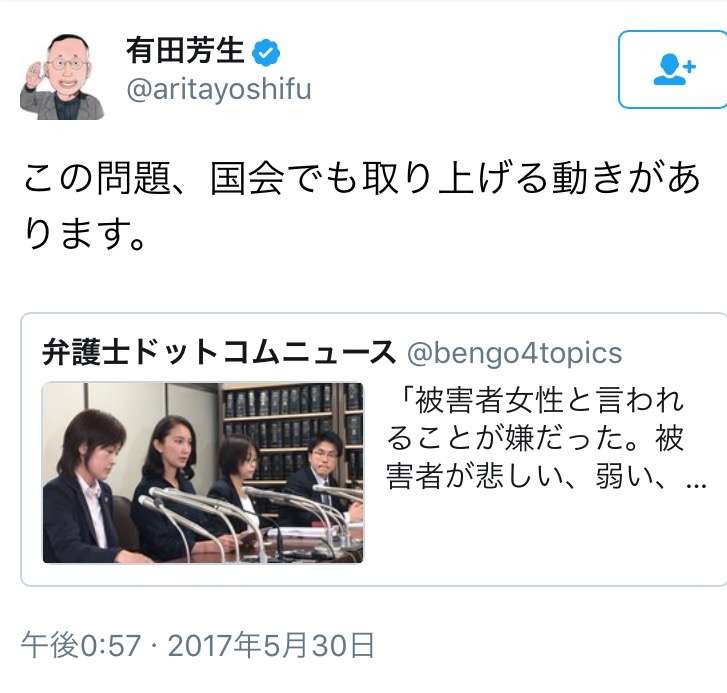Screen dimensions: 727x693
Task: Click the blue verified checkmark badge
Action: (x=266, y=53)
